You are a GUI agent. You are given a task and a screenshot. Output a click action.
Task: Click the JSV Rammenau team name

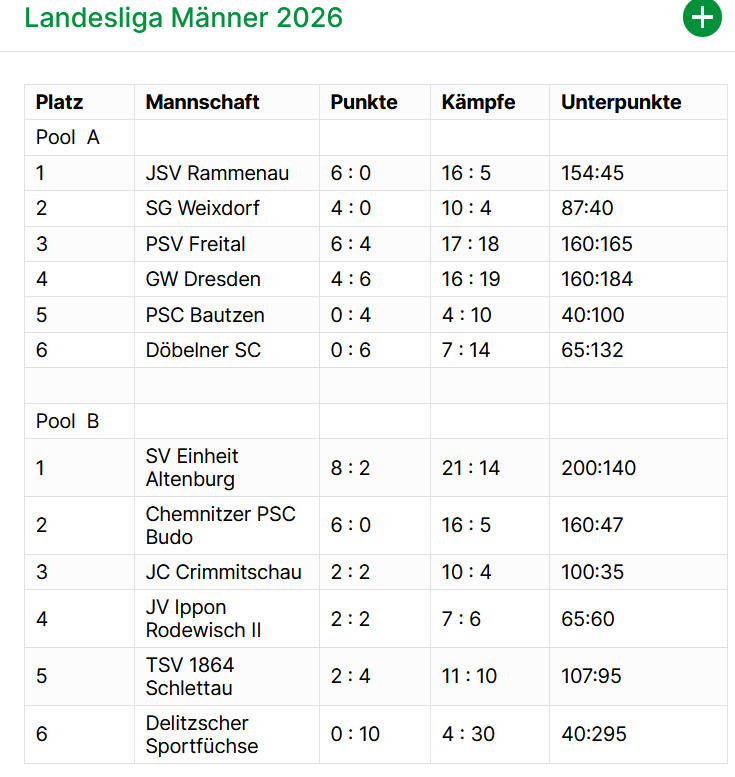(x=217, y=173)
